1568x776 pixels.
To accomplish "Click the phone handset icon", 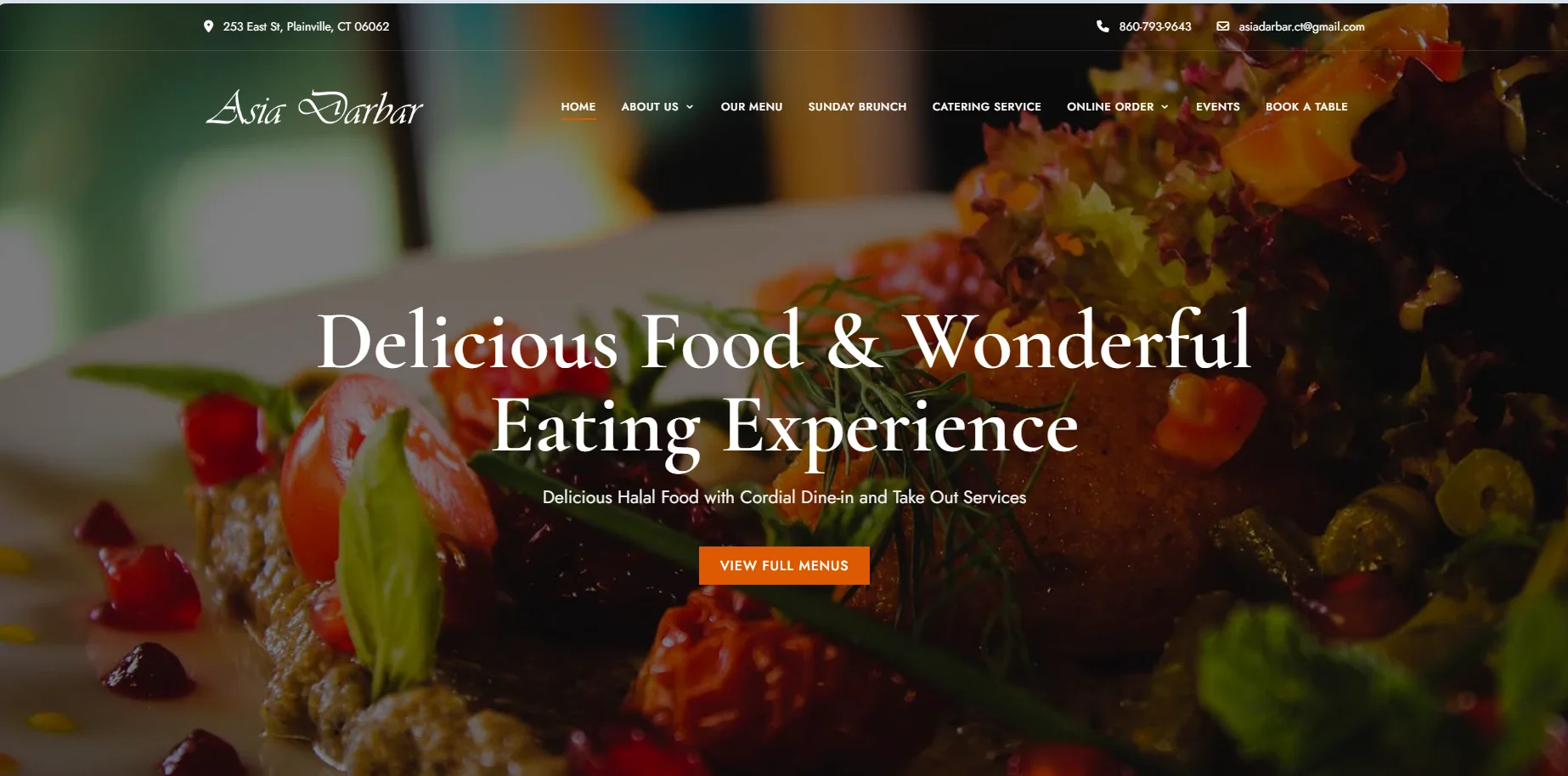I will click(1103, 26).
